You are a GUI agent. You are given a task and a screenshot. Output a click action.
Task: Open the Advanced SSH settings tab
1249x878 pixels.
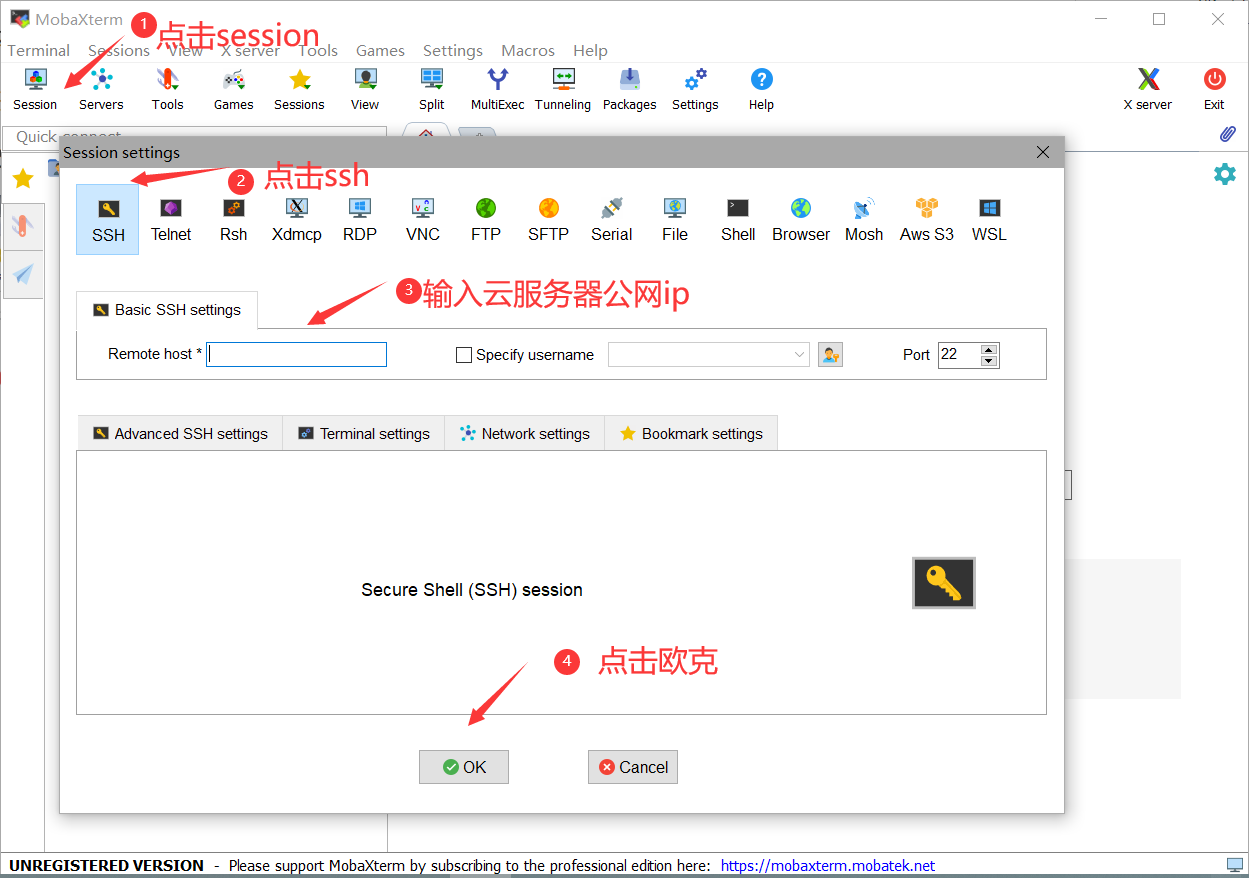click(x=180, y=434)
